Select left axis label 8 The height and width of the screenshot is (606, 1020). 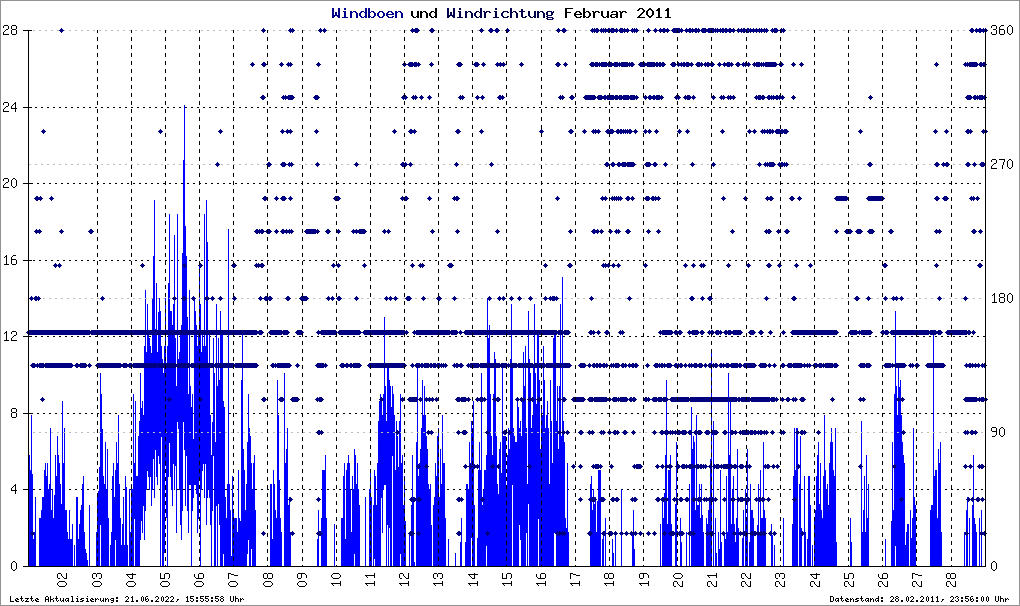point(13,413)
